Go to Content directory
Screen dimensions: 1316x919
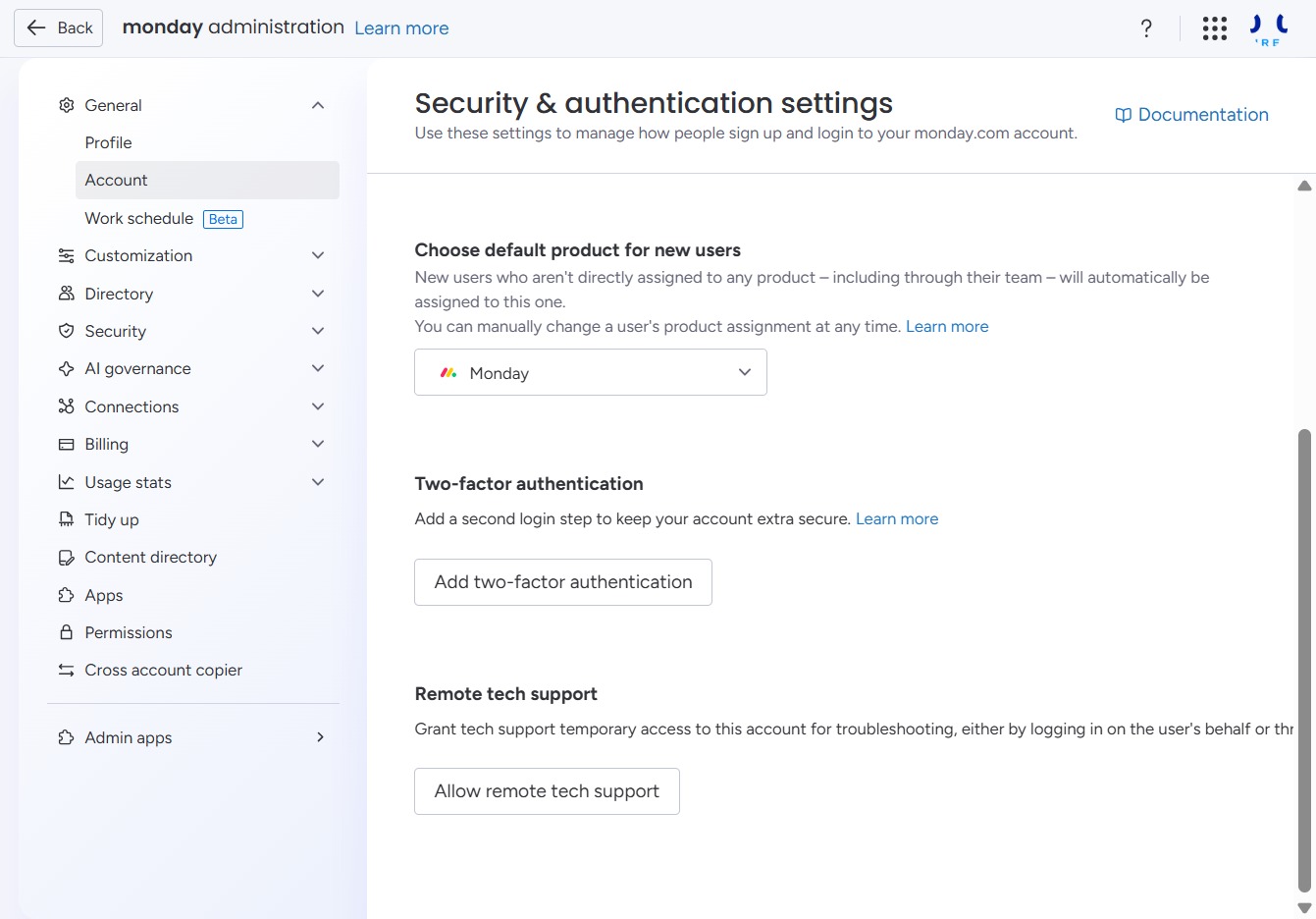(151, 557)
